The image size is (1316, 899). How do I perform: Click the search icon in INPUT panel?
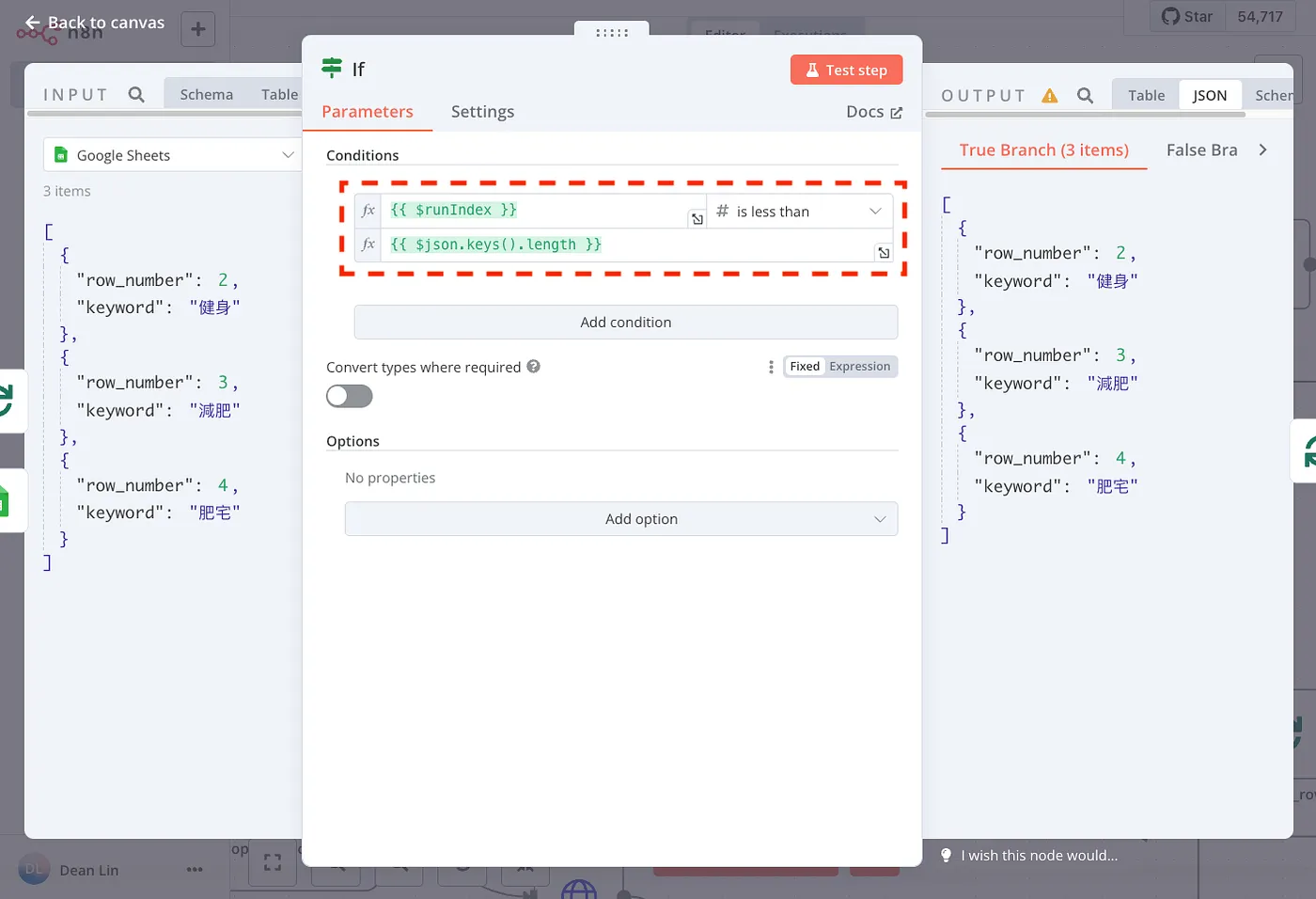pyautogui.click(x=136, y=95)
